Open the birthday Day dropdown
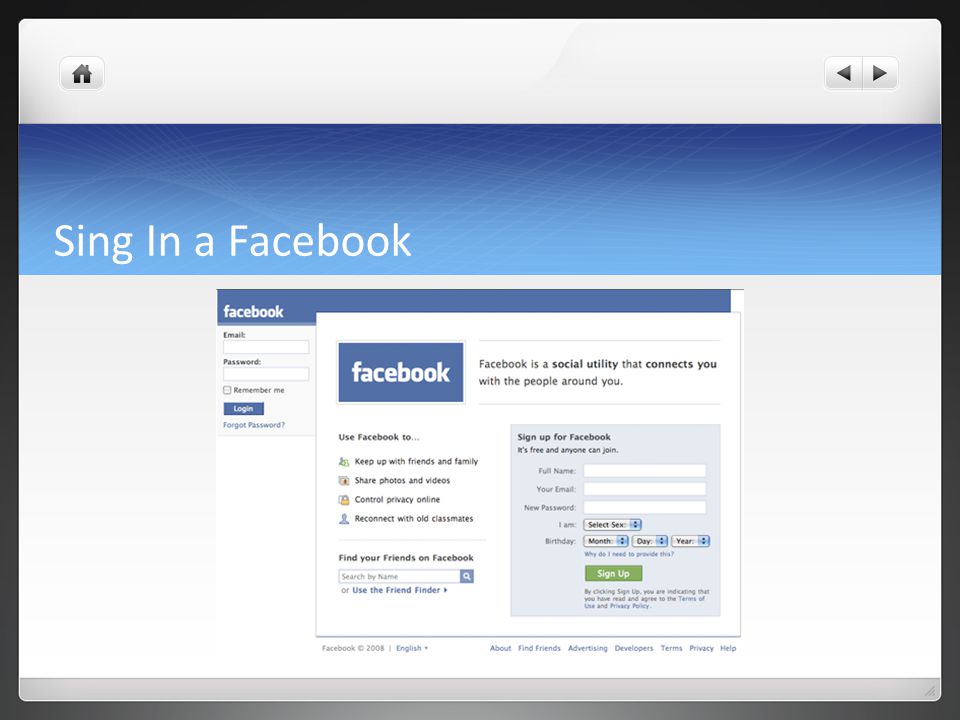Image resolution: width=960 pixels, height=720 pixels. pos(650,541)
